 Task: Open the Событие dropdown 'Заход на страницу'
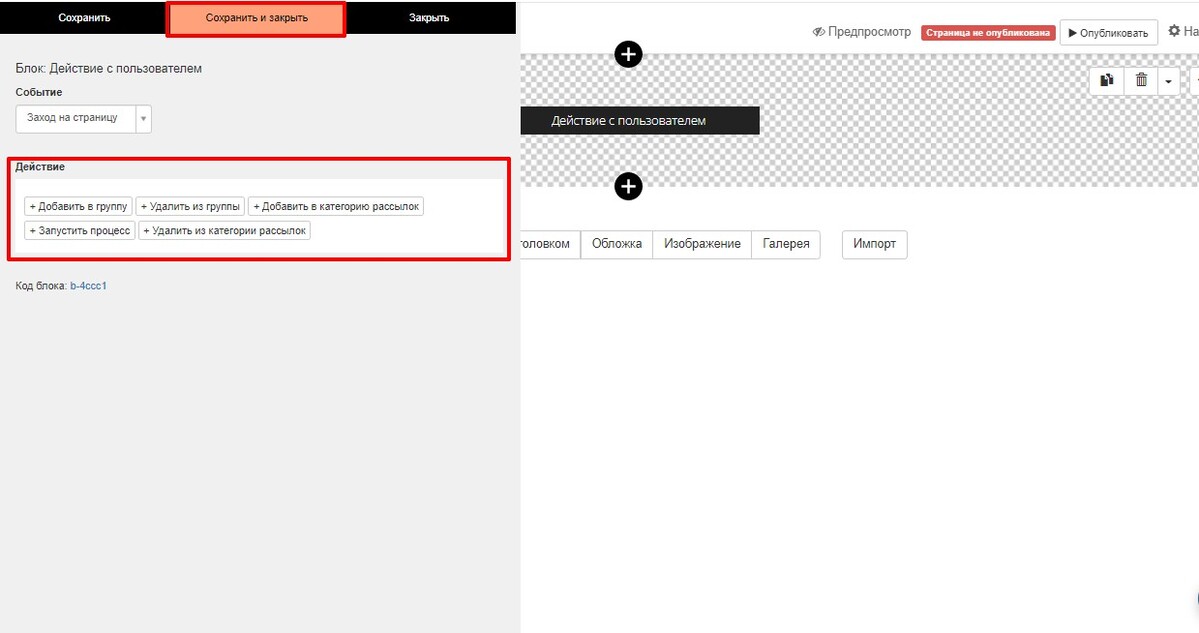click(x=83, y=118)
